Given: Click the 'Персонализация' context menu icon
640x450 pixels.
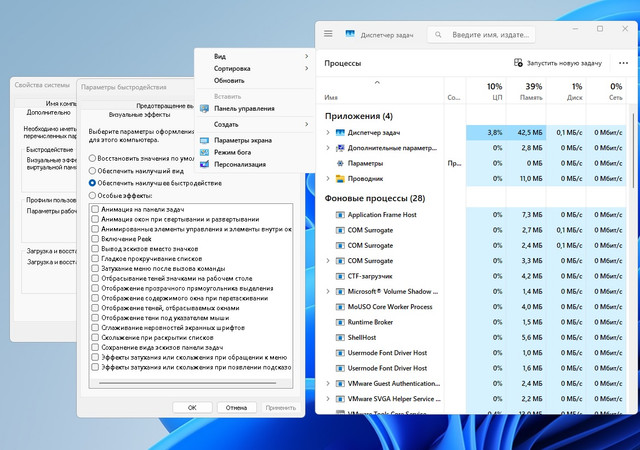Looking at the screenshot, I should 204,164.
